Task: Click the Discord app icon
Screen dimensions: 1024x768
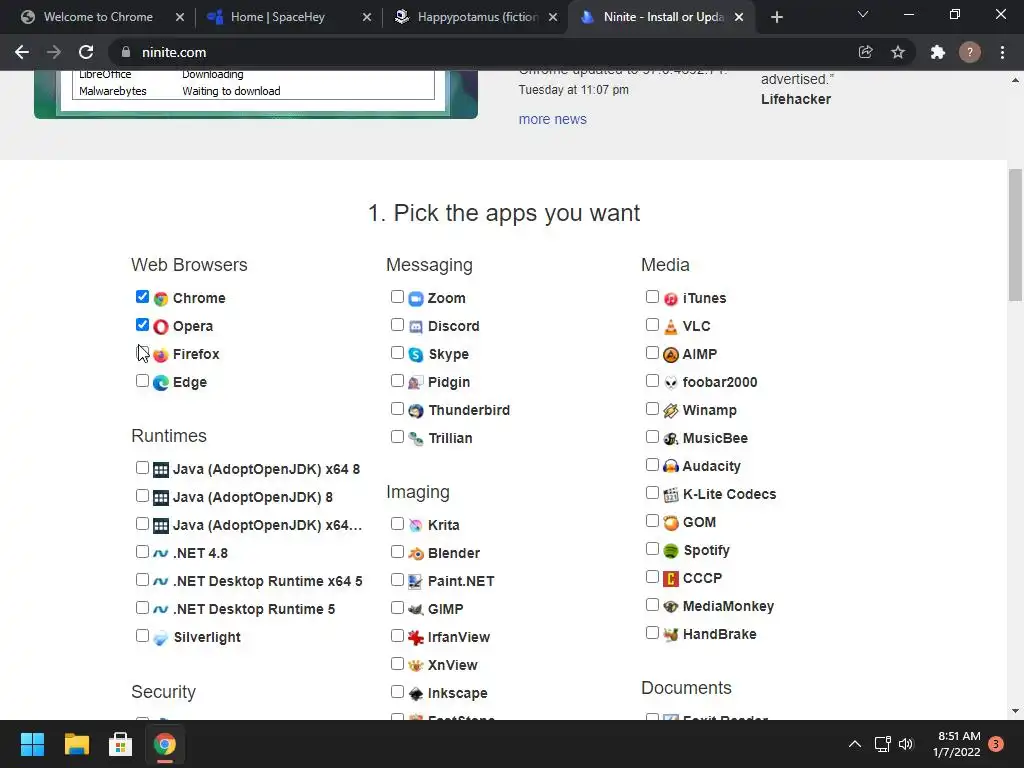Action: [x=416, y=327]
